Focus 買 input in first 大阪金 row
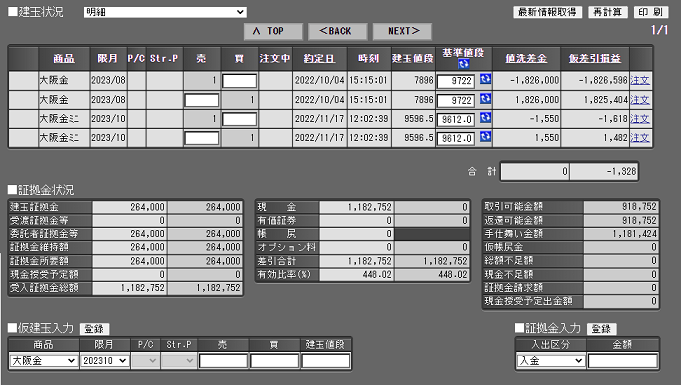This screenshot has height=385, width=681. (x=239, y=81)
